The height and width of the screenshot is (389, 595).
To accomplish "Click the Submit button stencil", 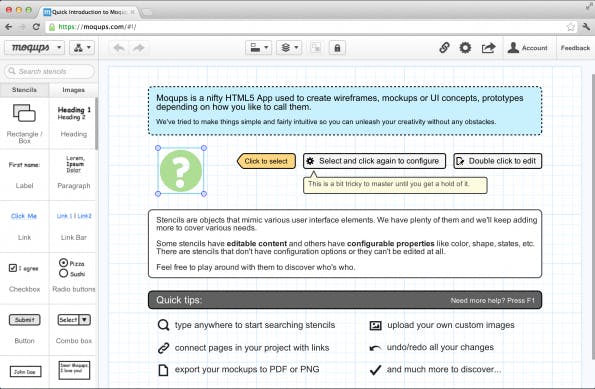I will (x=24, y=320).
